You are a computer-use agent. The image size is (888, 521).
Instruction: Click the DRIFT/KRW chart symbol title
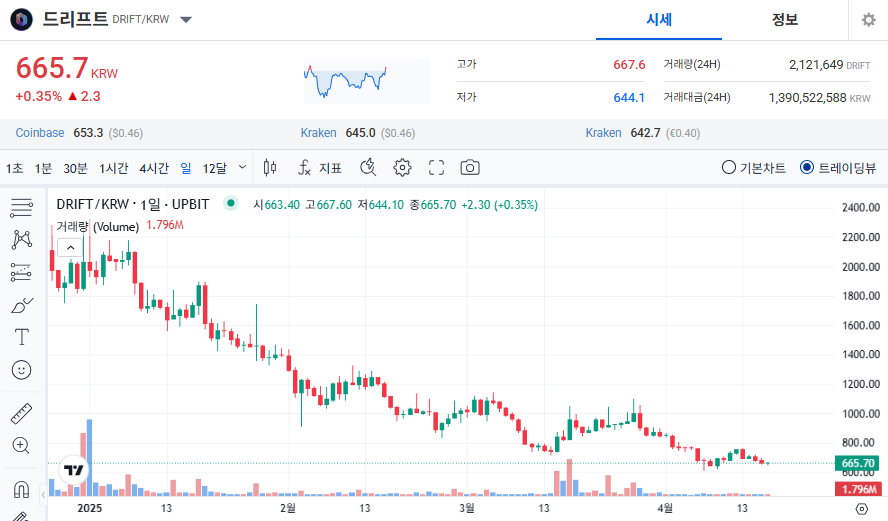pyautogui.click(x=133, y=204)
